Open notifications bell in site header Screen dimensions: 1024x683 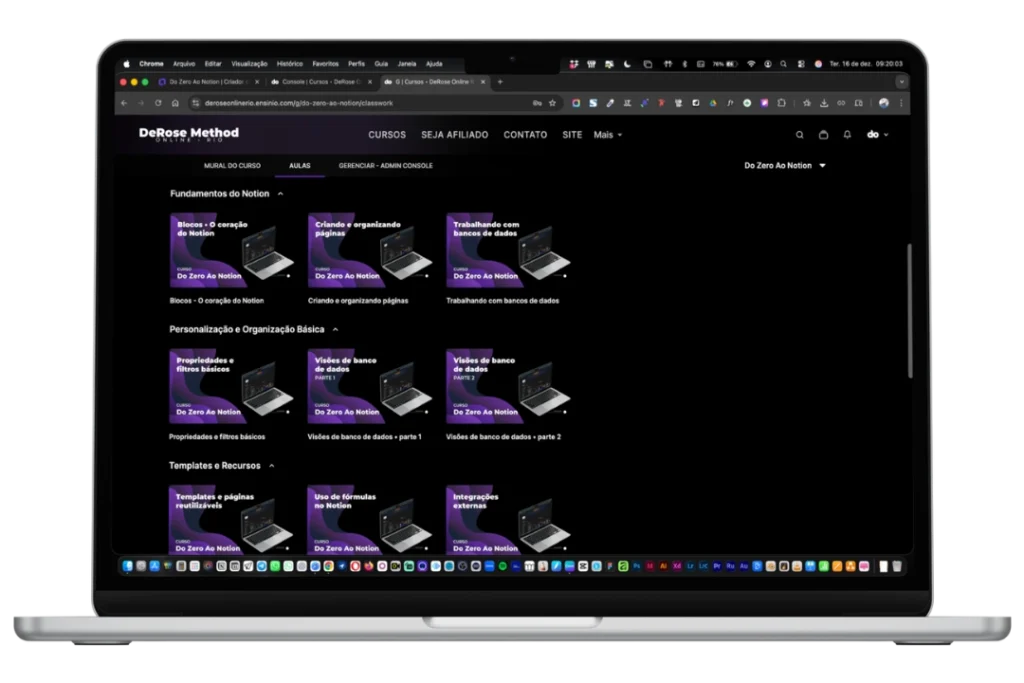(x=847, y=135)
